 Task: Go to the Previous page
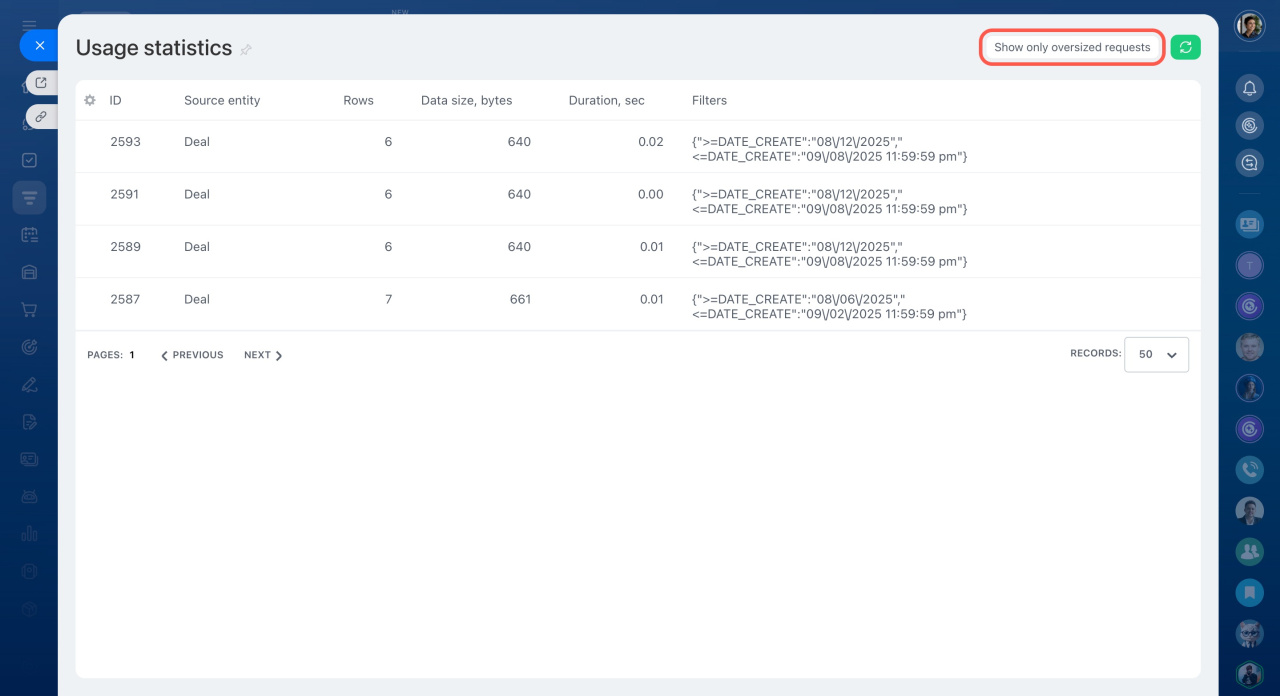pos(192,355)
